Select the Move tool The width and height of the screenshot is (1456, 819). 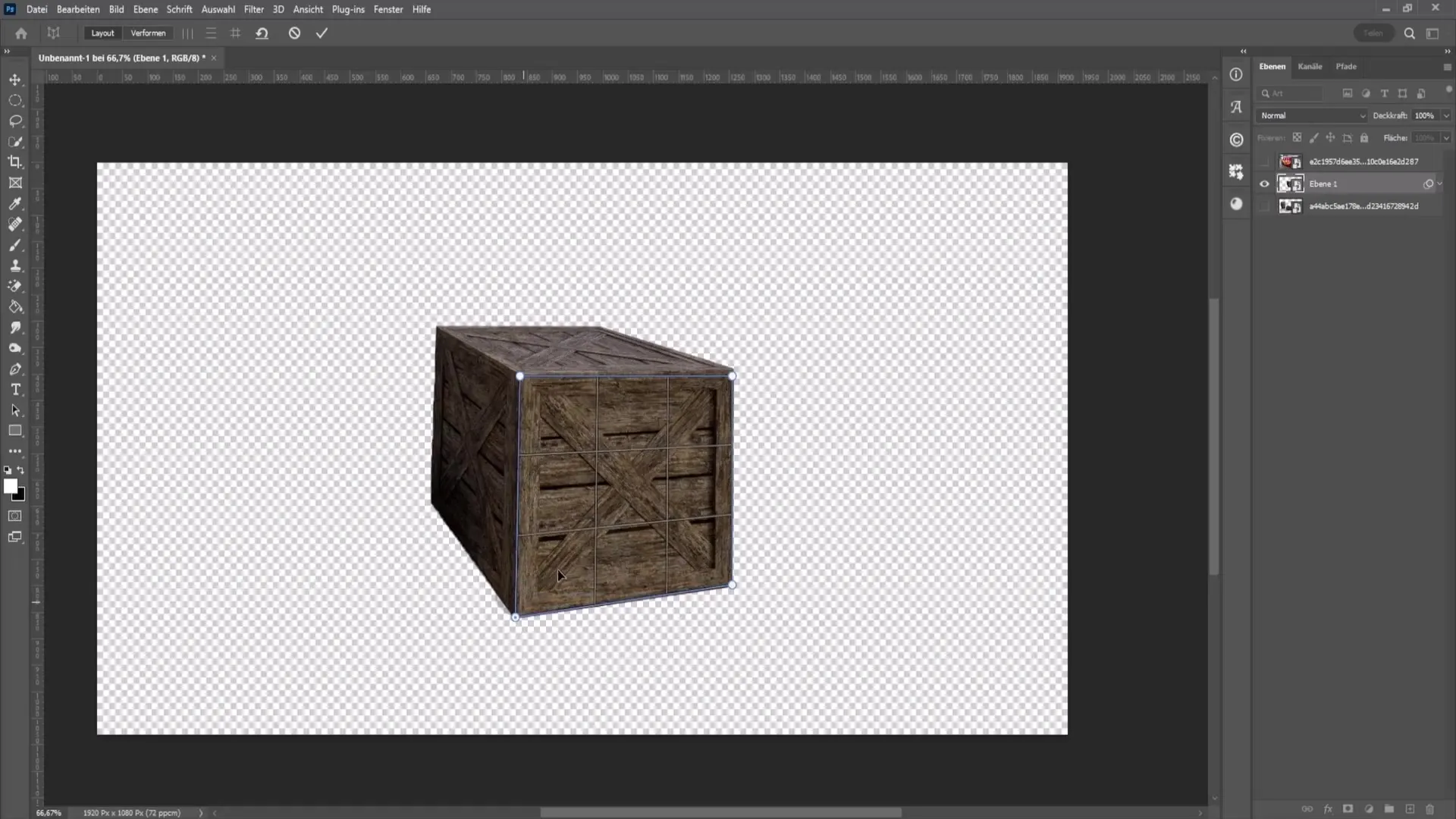tap(15, 80)
